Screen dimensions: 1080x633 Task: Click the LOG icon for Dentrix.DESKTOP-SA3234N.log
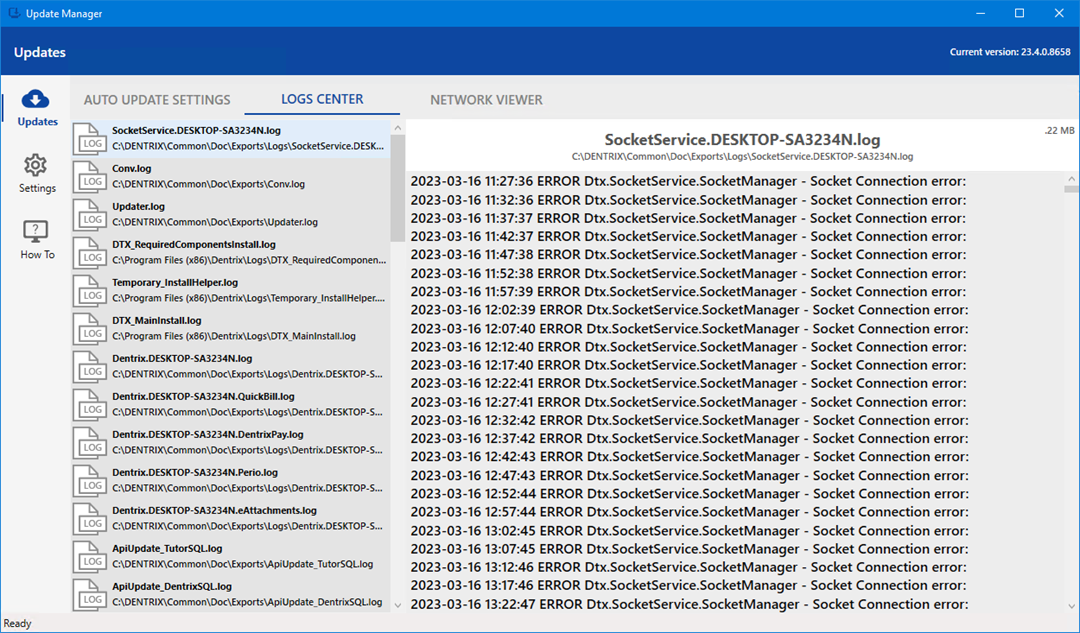(90, 366)
